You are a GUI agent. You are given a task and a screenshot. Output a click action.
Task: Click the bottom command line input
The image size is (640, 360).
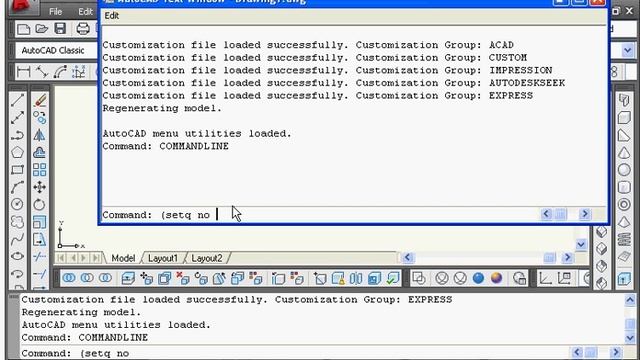point(296,353)
